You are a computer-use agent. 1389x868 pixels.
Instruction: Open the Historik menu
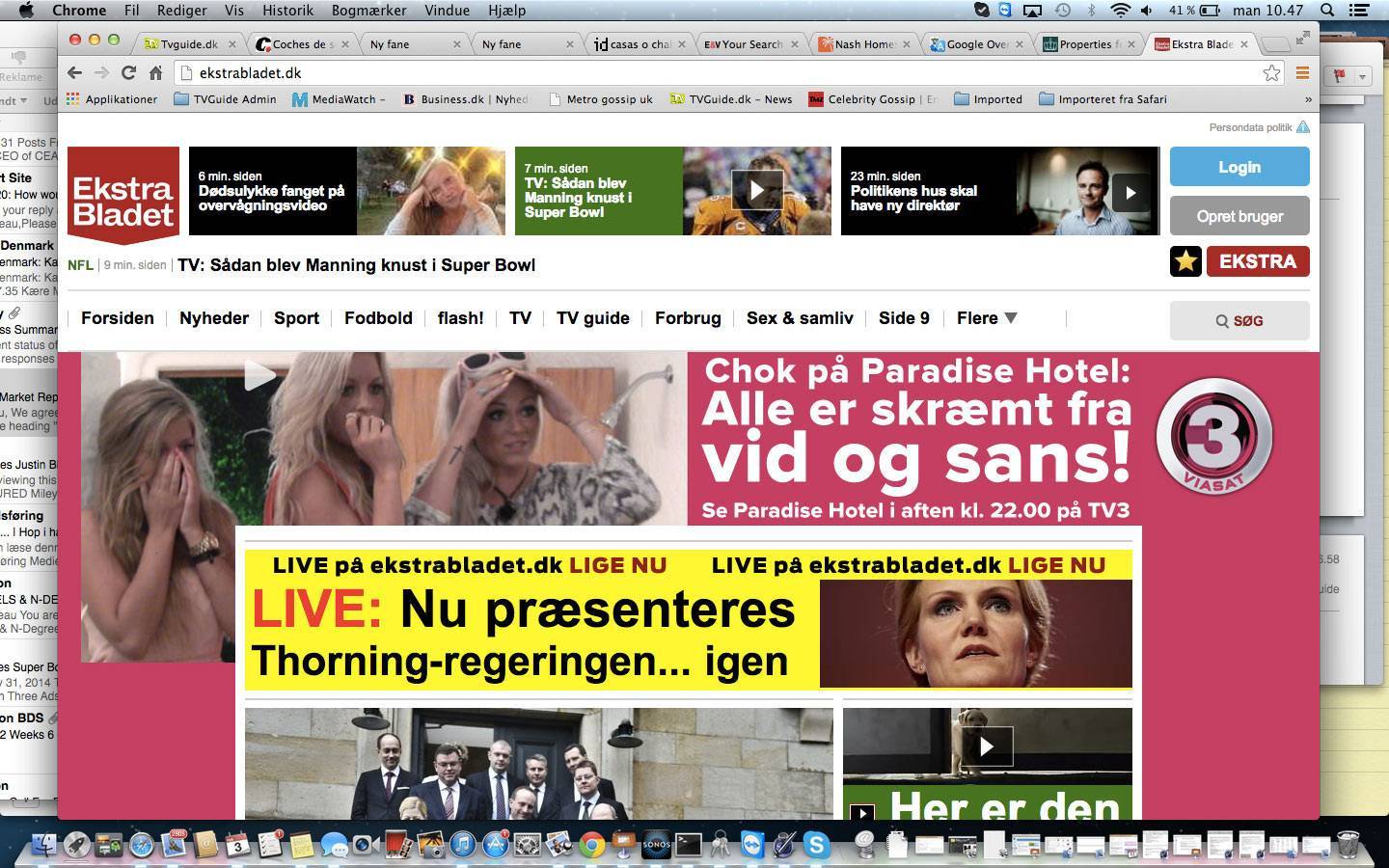click(287, 11)
